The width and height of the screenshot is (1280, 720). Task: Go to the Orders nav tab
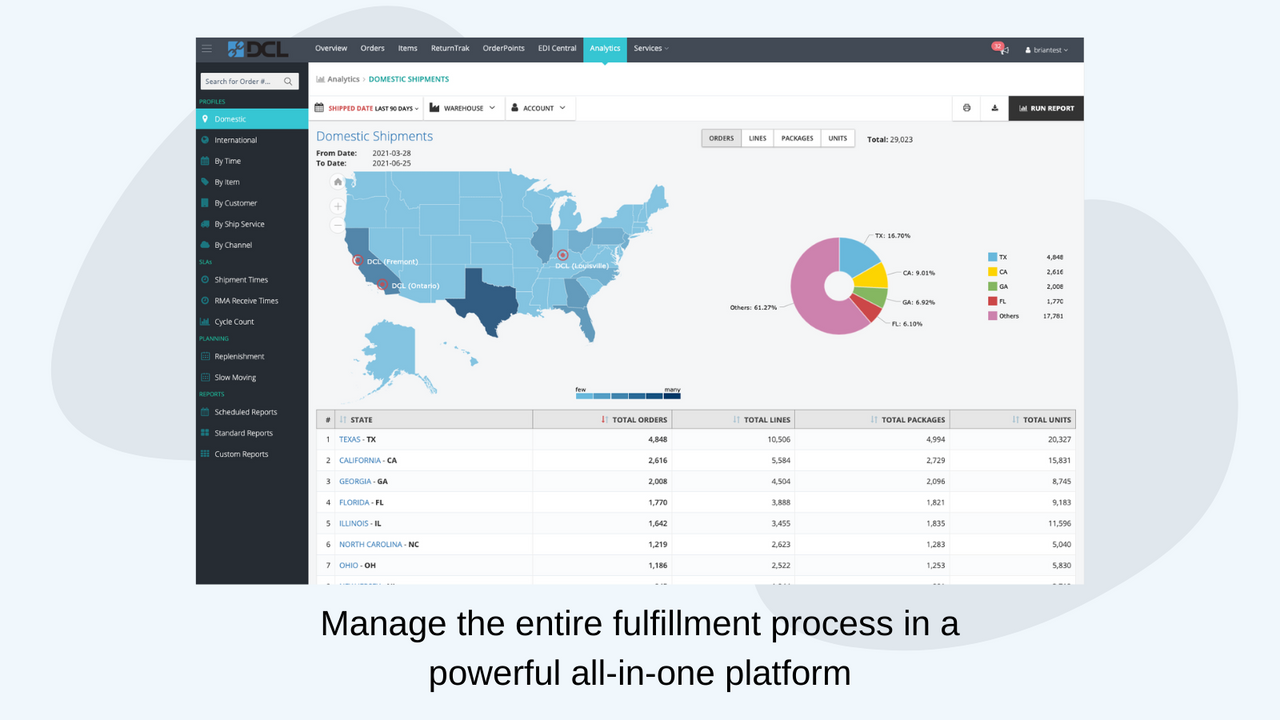[372, 48]
